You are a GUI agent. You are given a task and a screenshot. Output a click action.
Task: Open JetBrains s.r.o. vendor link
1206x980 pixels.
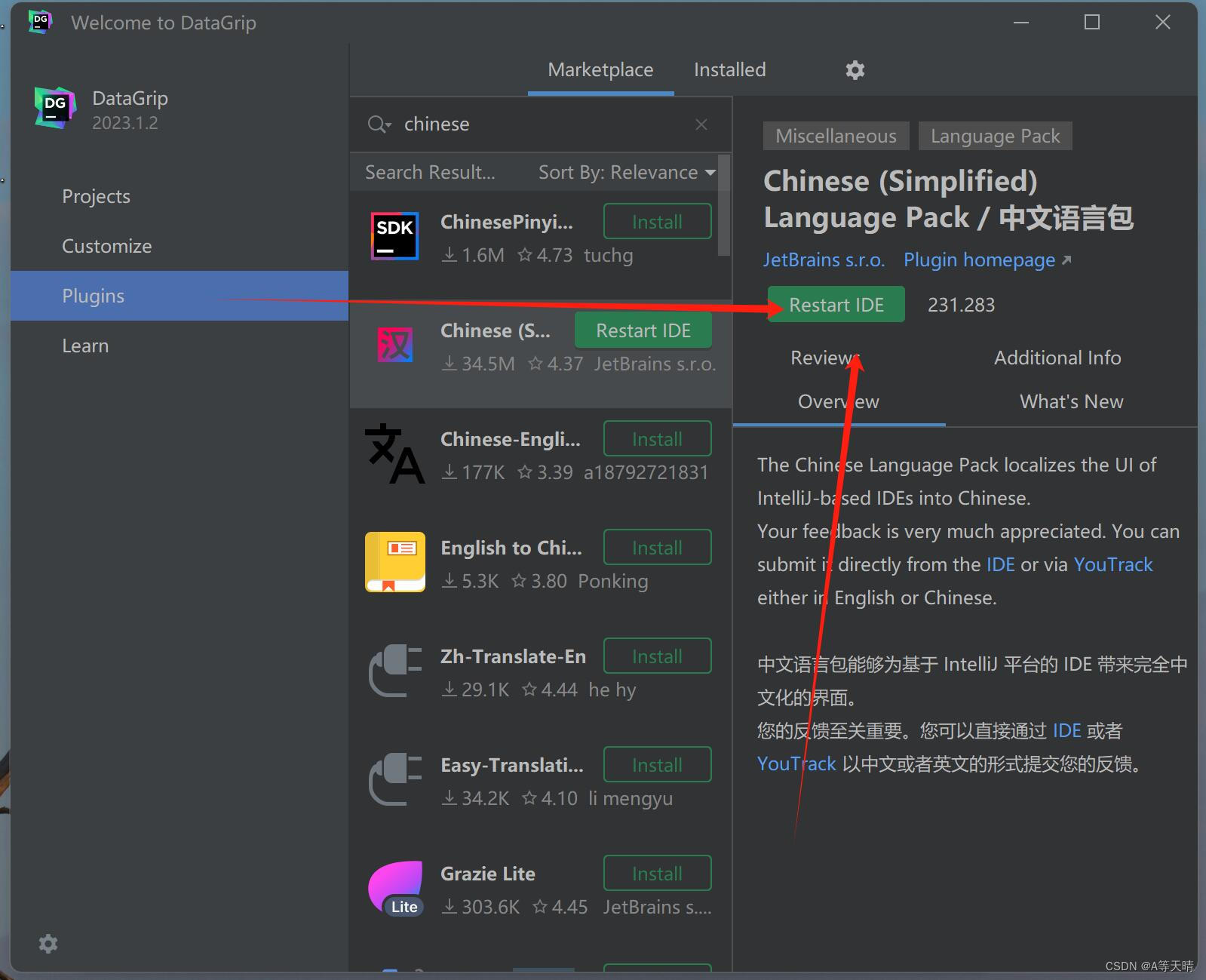click(x=824, y=260)
